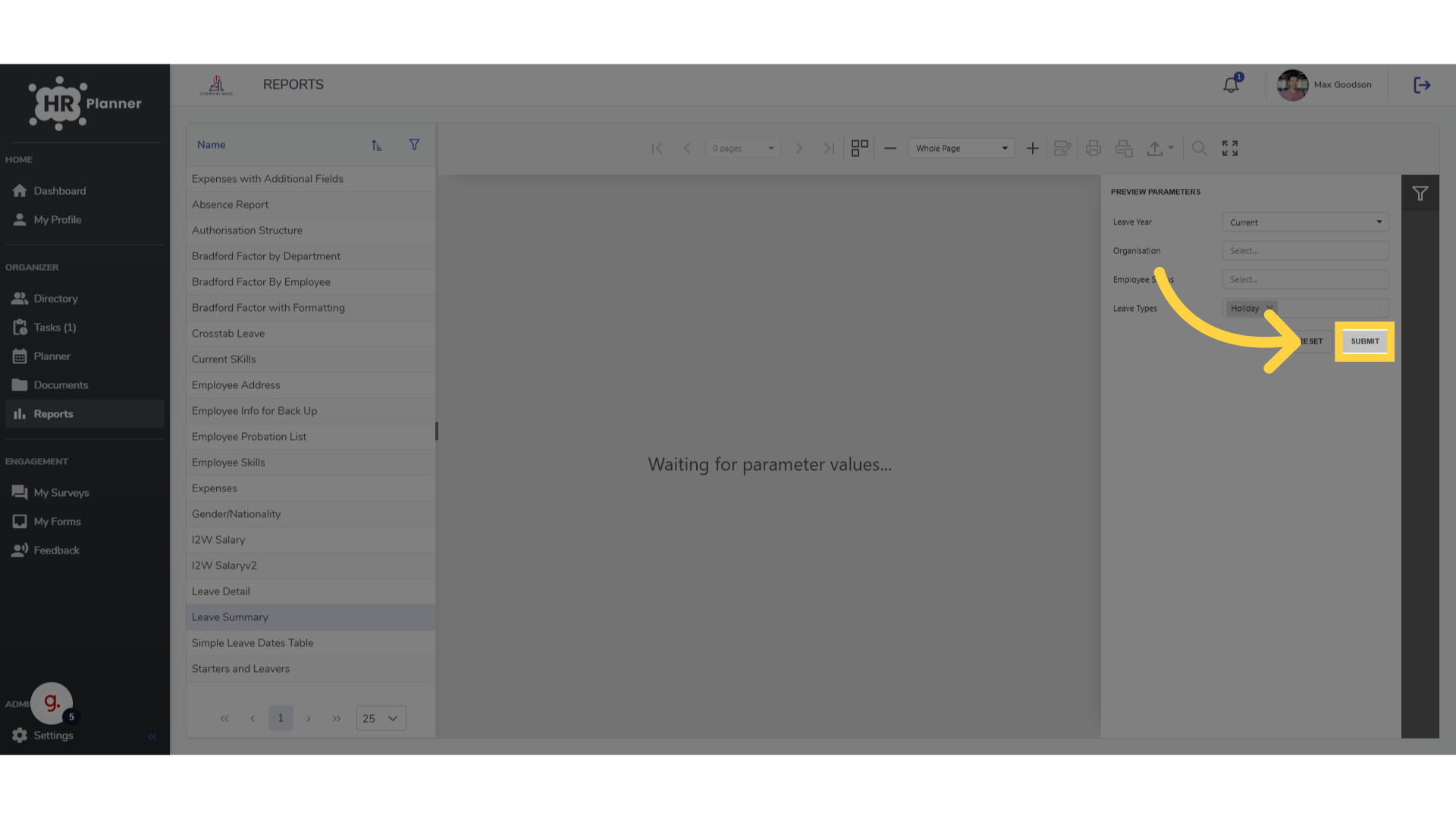Select the Absence Report row
Image resolution: width=1456 pixels, height=819 pixels.
click(311, 205)
